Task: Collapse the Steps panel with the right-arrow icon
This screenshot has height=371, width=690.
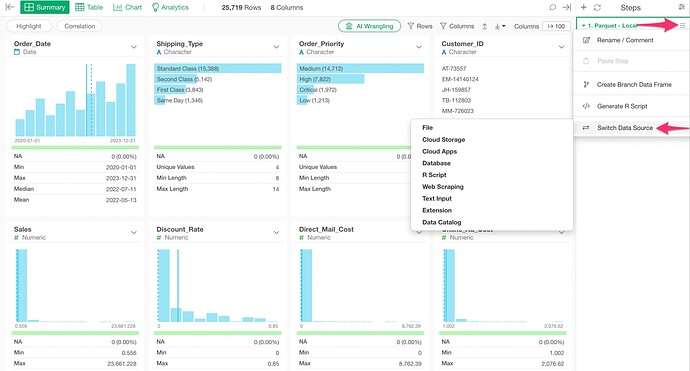Action: [x=567, y=7]
